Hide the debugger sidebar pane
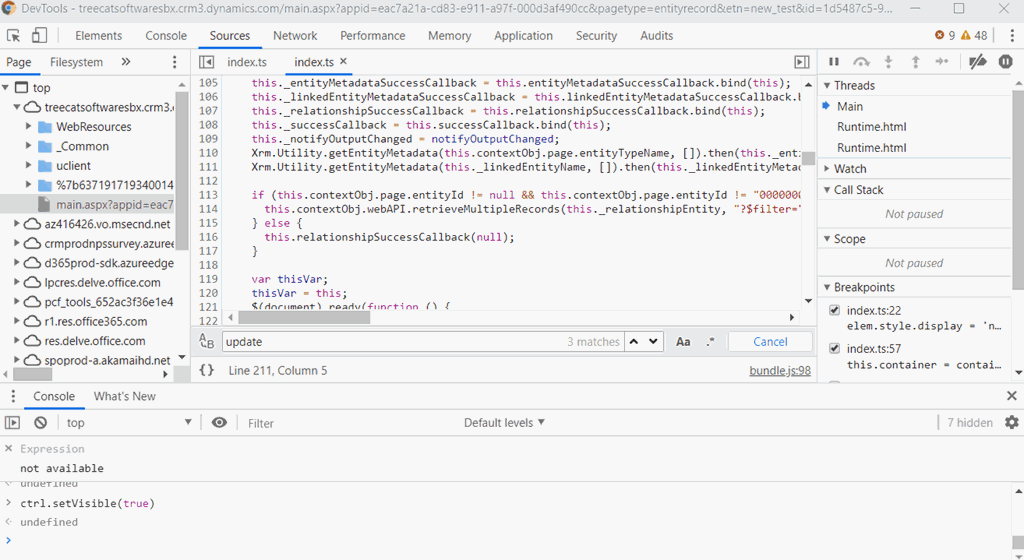 click(x=802, y=62)
